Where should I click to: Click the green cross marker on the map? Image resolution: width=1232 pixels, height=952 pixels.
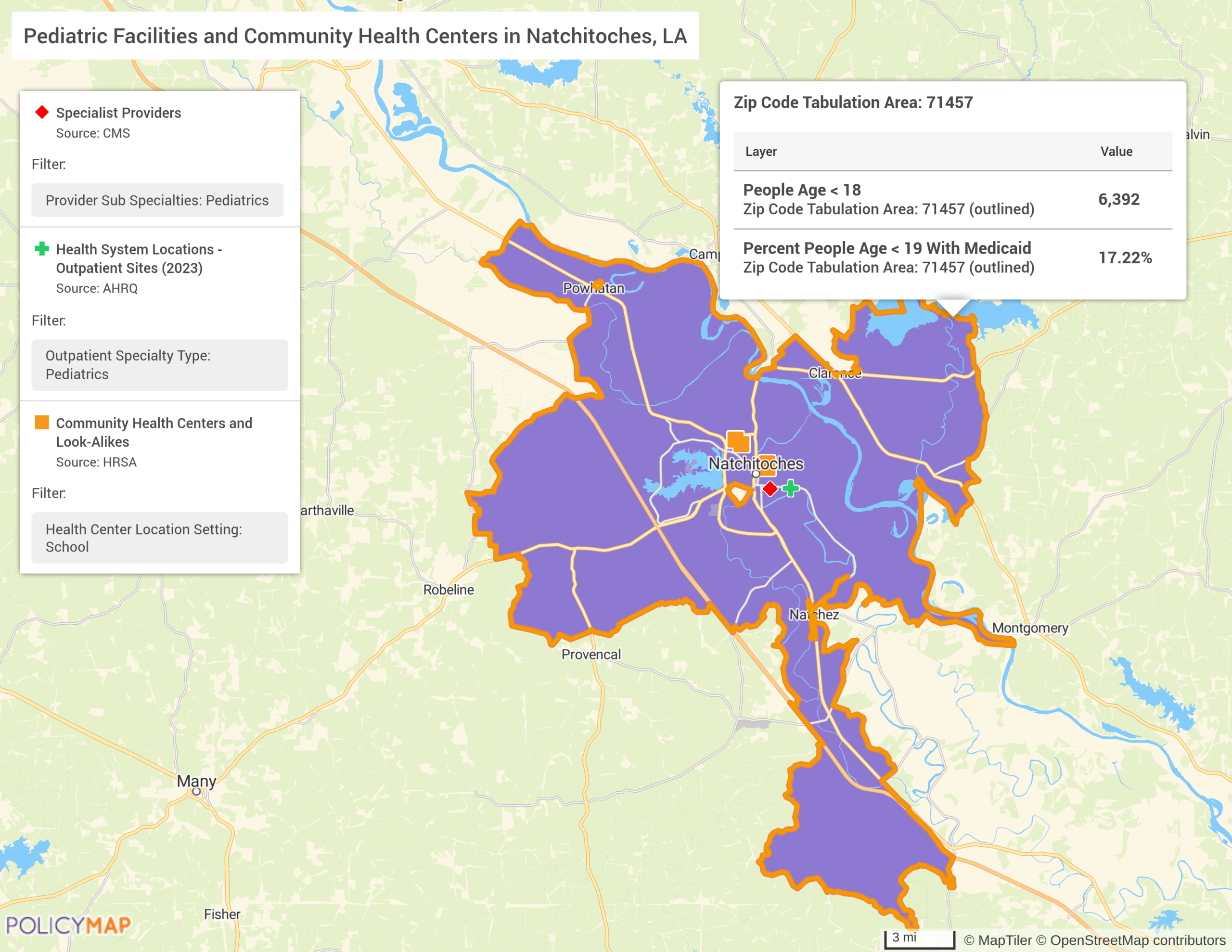(x=791, y=488)
